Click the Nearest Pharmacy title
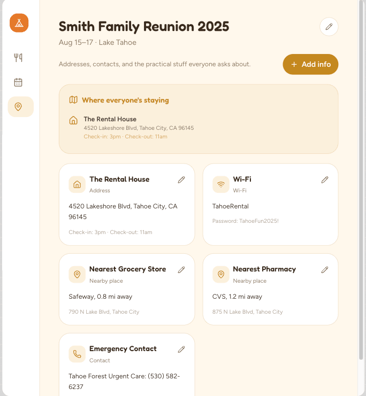Image resolution: width=366 pixels, height=396 pixels. point(264,269)
